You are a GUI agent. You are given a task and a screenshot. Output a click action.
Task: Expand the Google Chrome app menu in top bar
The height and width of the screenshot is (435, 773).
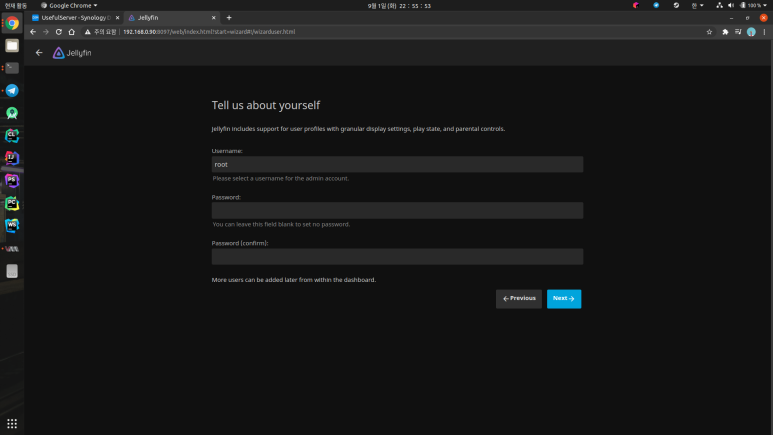point(69,5)
